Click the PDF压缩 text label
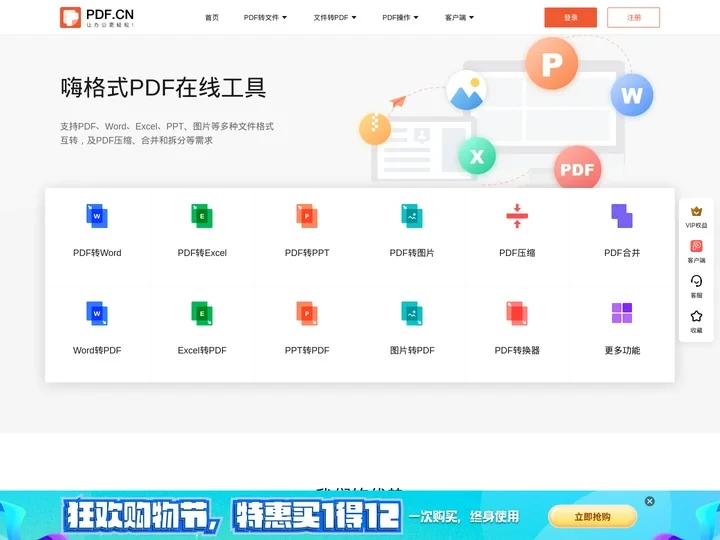The width and height of the screenshot is (720, 540). (x=517, y=253)
